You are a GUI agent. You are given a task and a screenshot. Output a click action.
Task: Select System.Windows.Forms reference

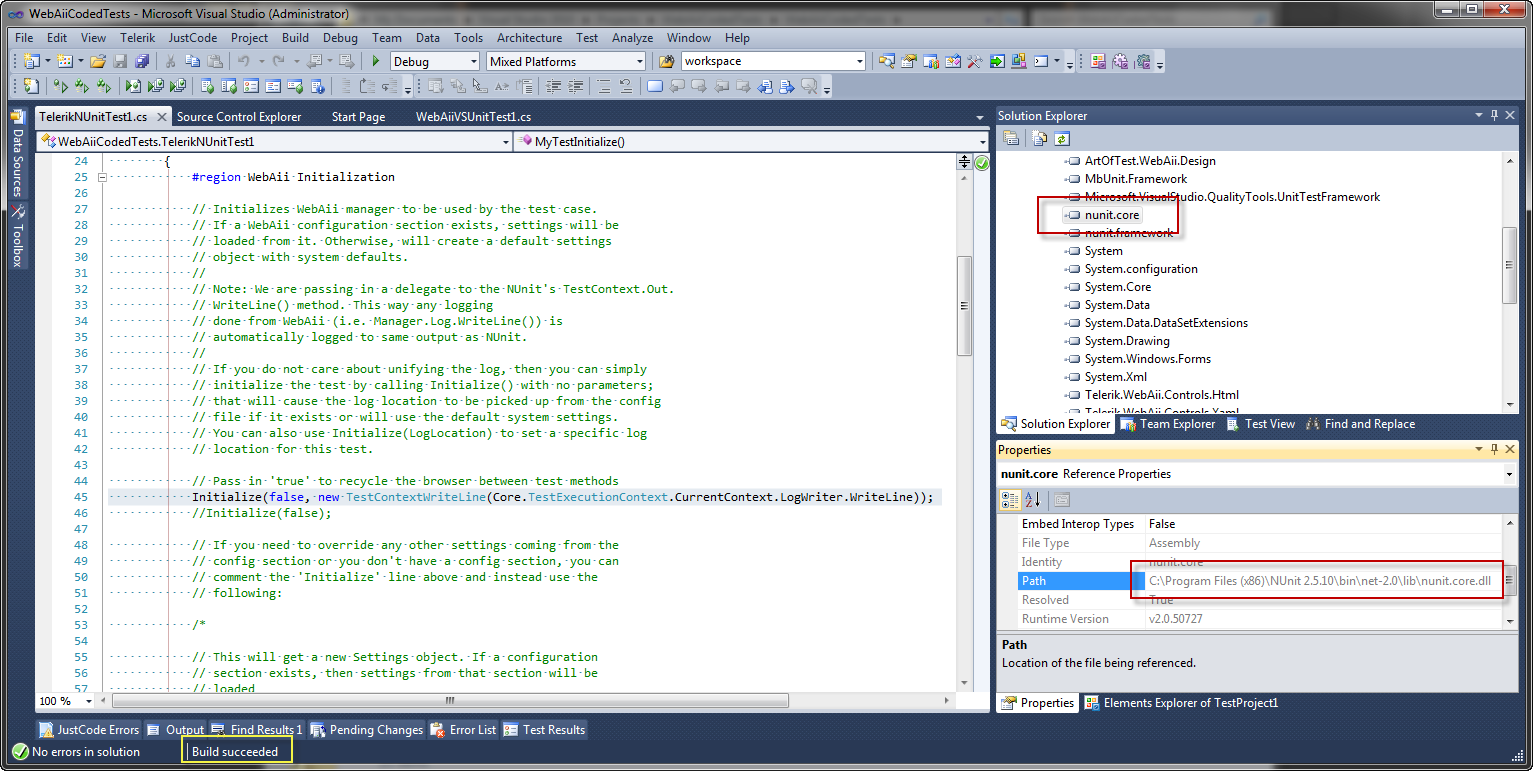point(1147,359)
